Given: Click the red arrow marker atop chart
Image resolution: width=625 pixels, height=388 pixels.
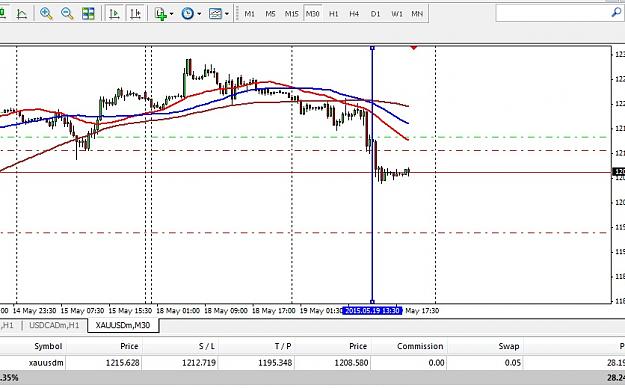Looking at the screenshot, I should tap(413, 48).
